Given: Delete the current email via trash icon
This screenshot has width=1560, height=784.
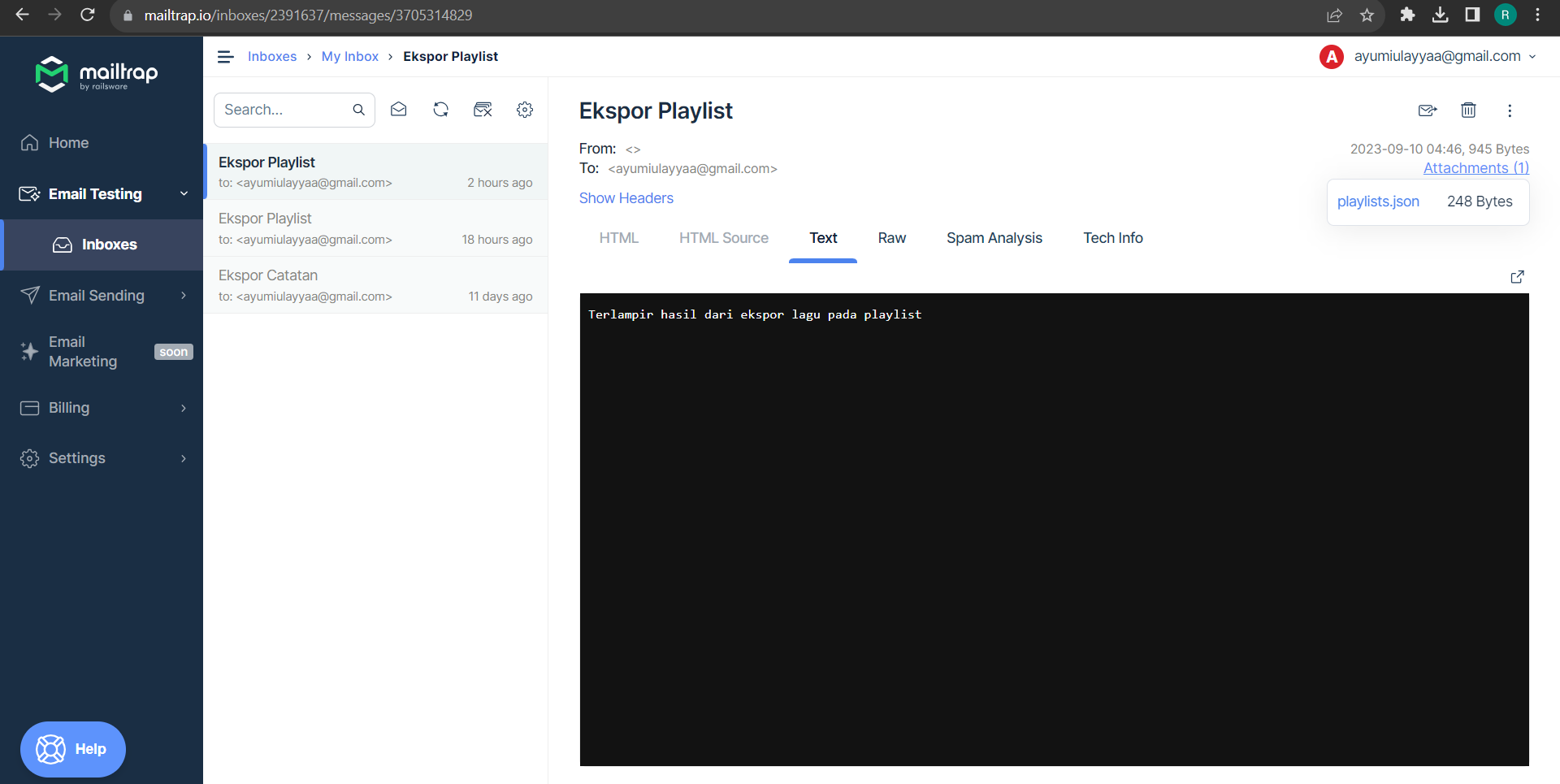Looking at the screenshot, I should (x=1468, y=110).
